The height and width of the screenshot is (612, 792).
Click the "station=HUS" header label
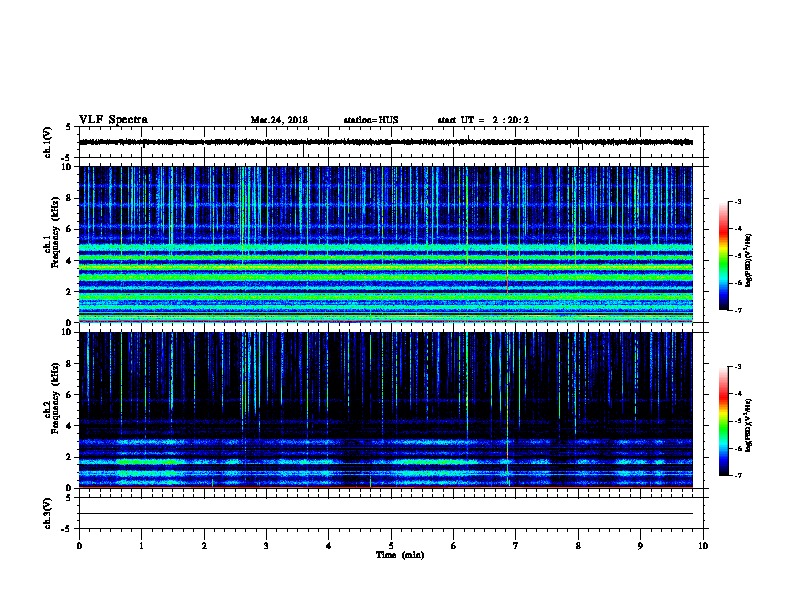coord(371,120)
